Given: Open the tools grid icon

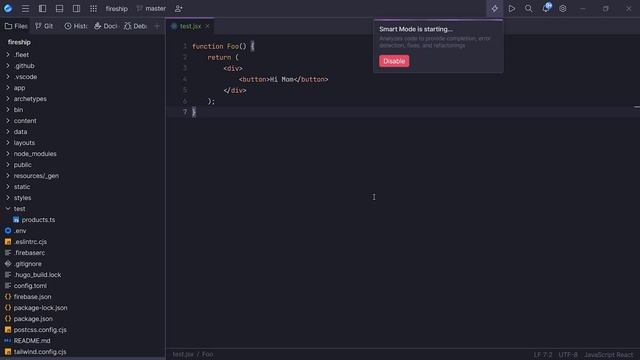Looking at the screenshot, I should [93, 9].
